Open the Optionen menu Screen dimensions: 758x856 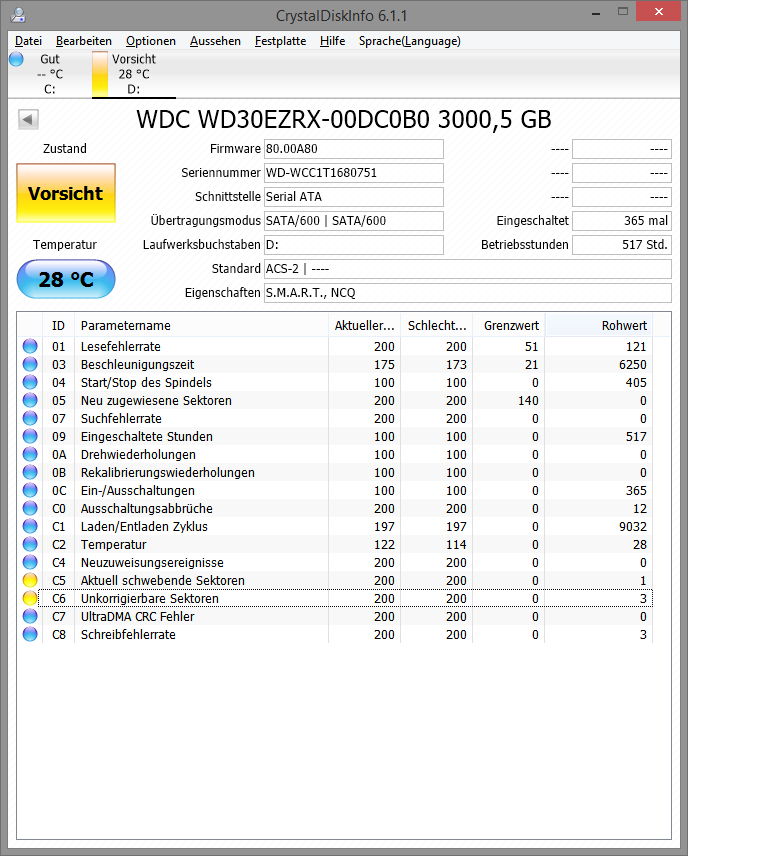point(151,41)
